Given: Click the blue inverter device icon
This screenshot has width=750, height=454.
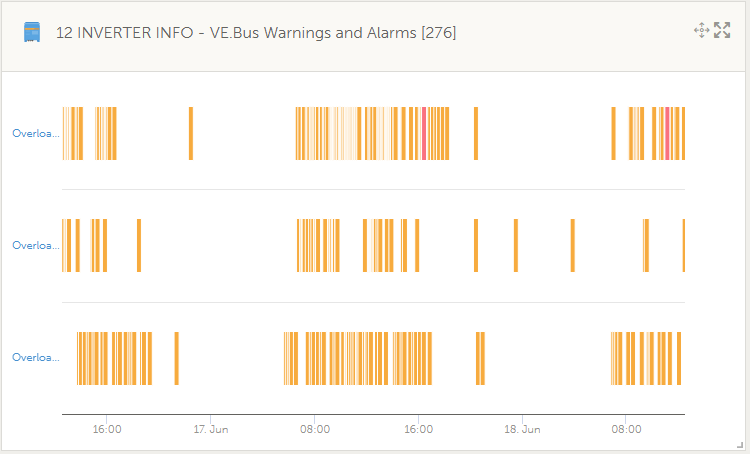Looking at the screenshot, I should click(x=33, y=32).
